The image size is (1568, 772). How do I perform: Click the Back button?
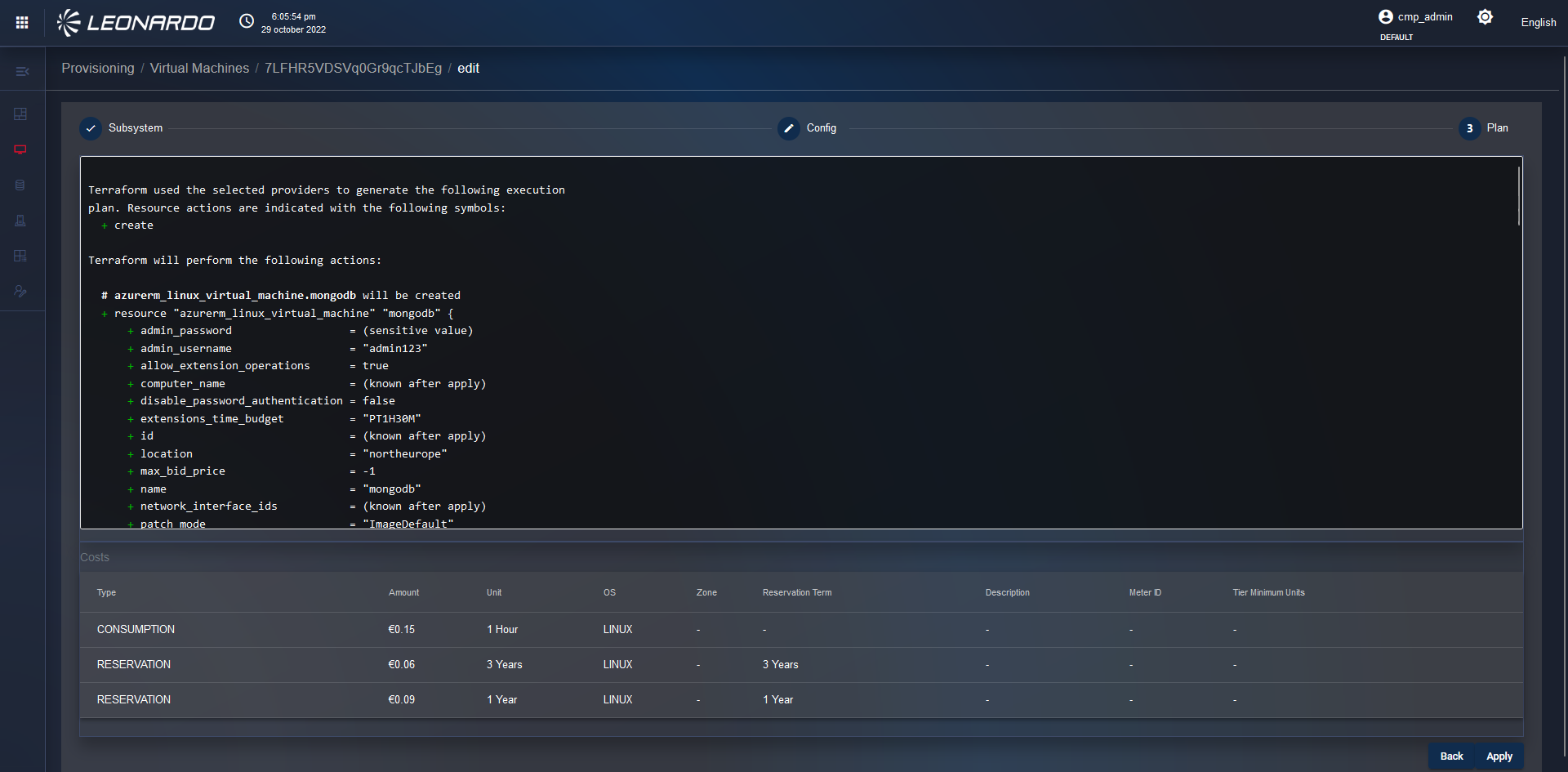[x=1451, y=756]
